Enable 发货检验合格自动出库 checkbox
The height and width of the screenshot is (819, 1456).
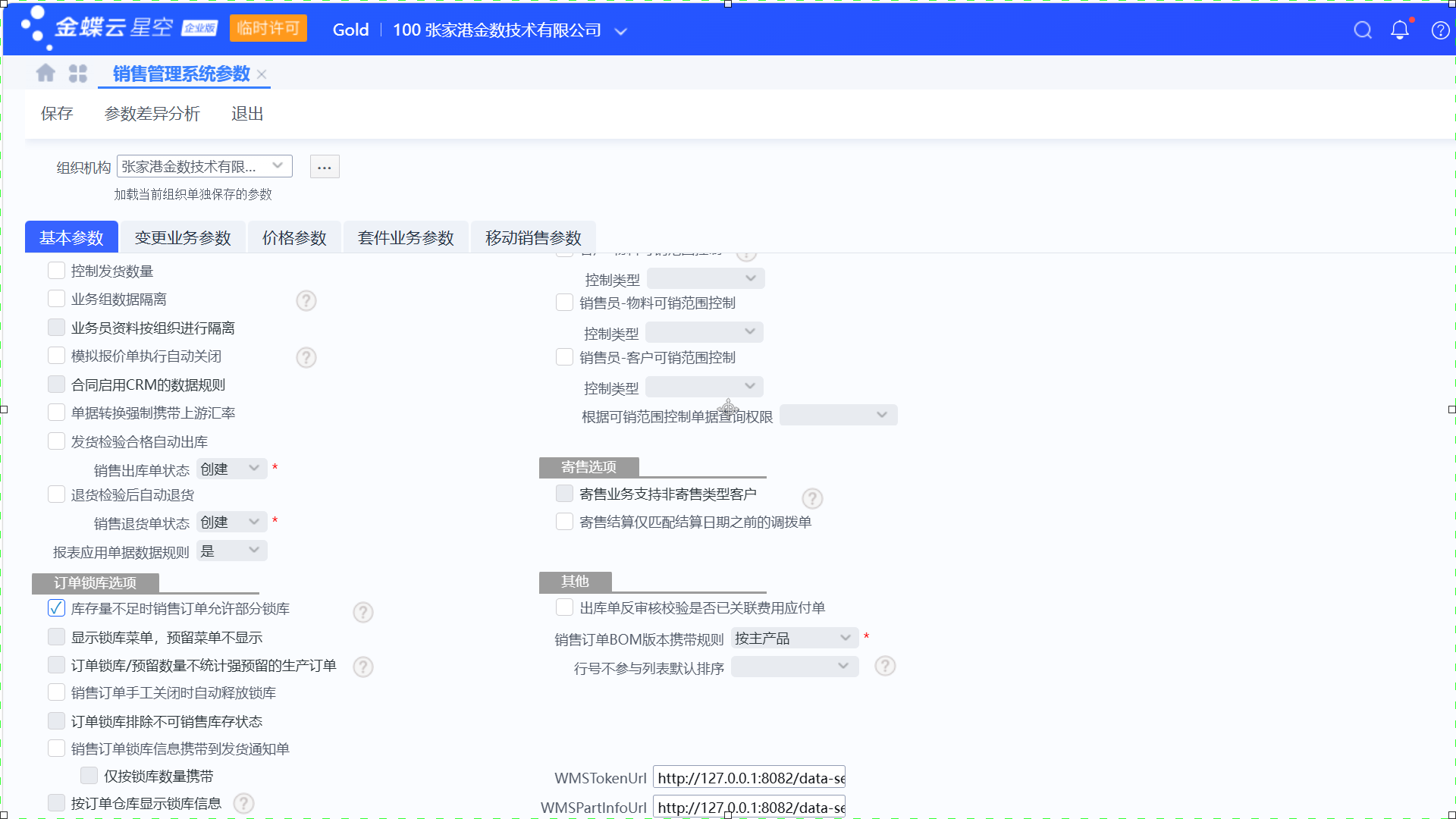click(56, 441)
